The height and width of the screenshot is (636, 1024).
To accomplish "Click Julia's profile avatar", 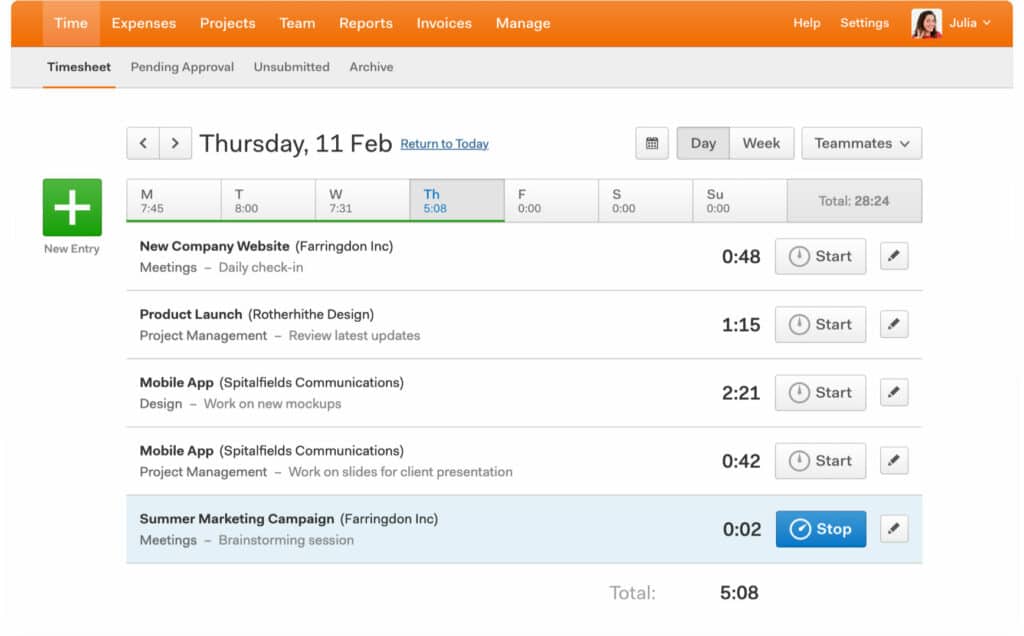I will click(x=926, y=24).
